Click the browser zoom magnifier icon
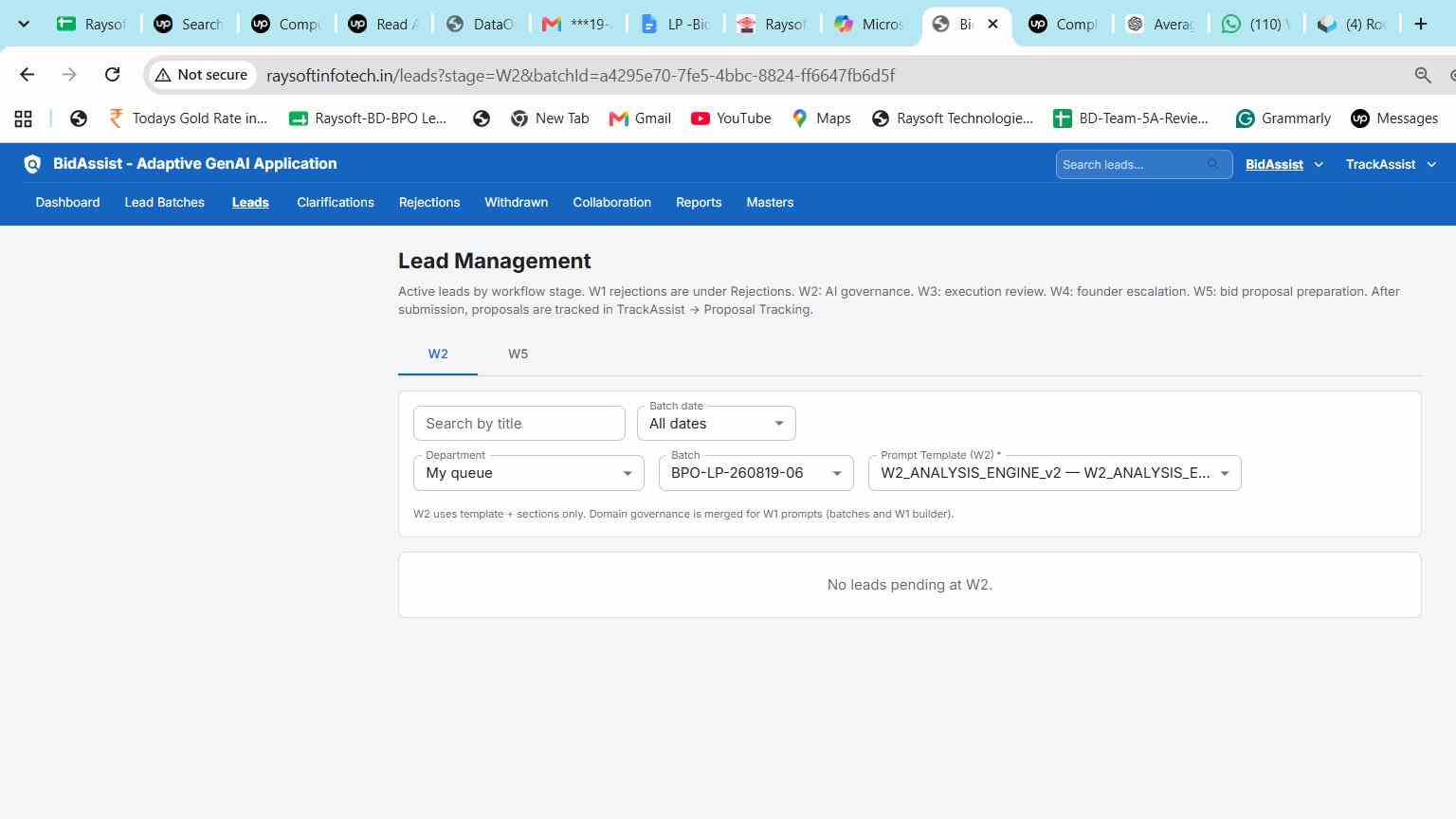Screen dimensions: 1456x819 click(1422, 75)
